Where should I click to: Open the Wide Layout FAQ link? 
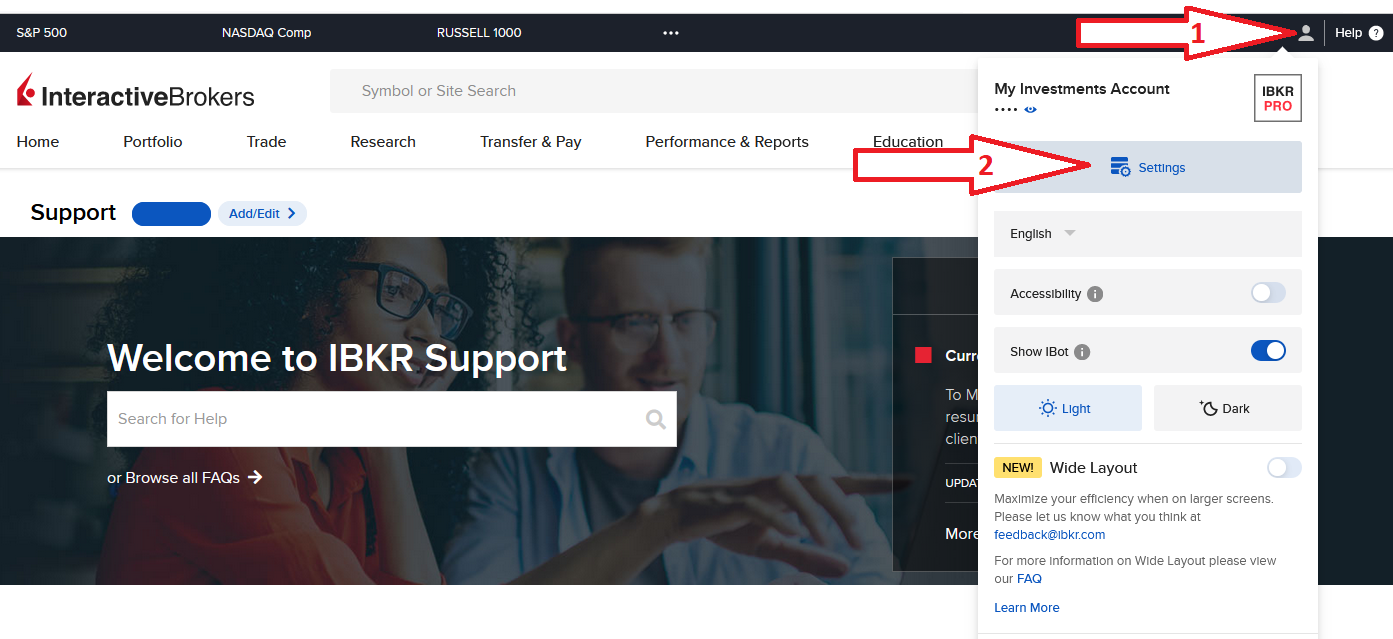[1029, 579]
